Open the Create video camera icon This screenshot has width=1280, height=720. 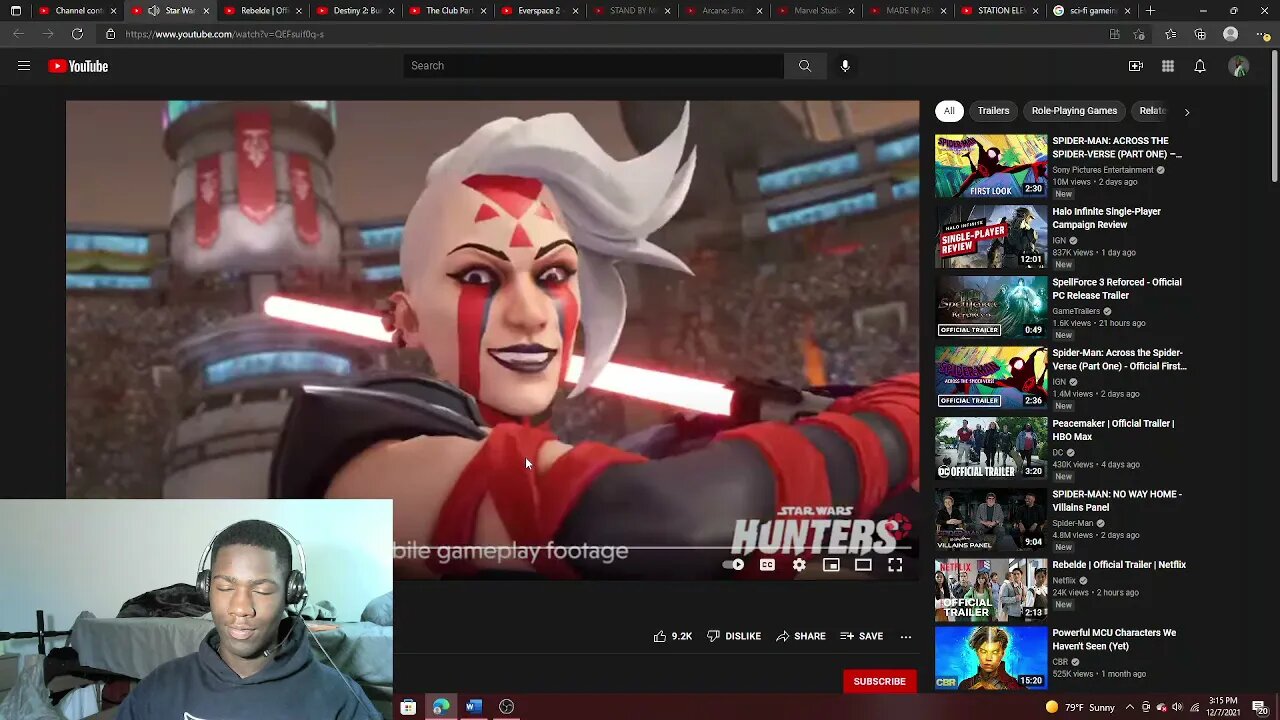tap(1136, 66)
